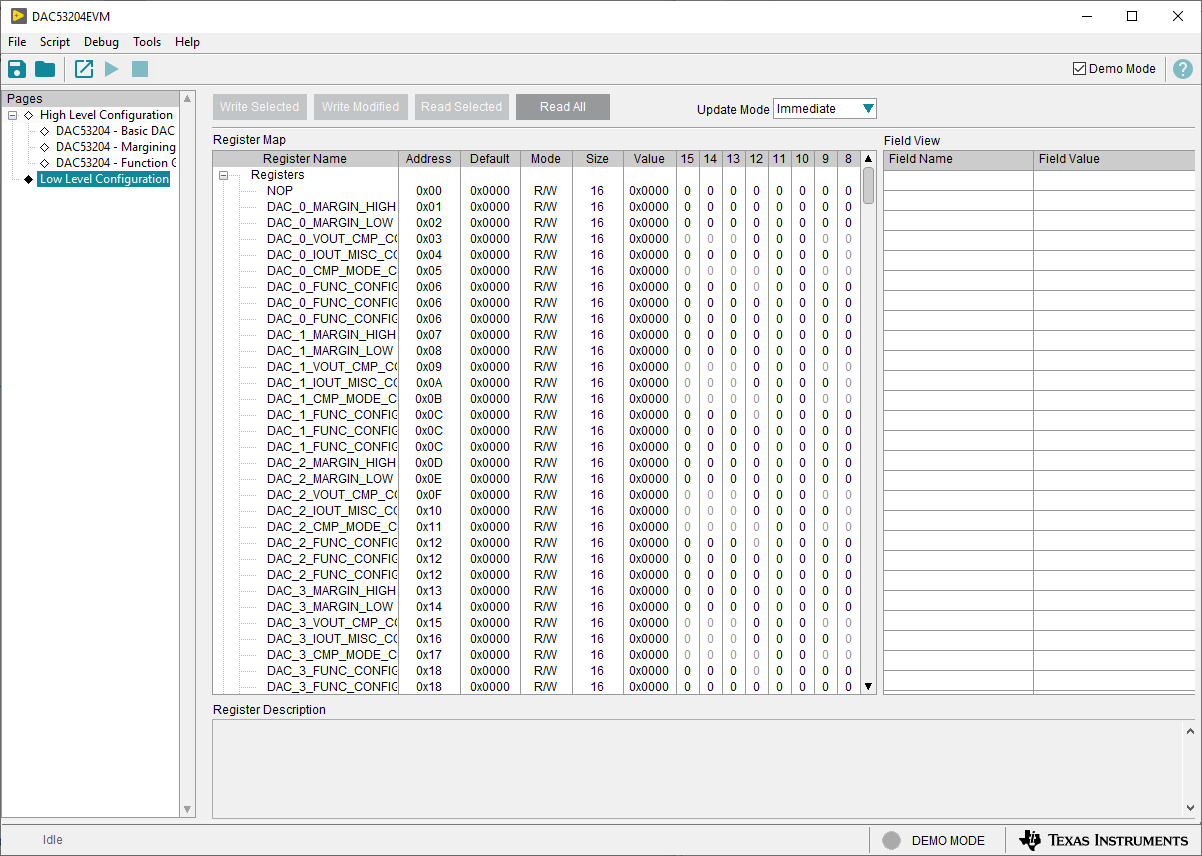Click the Save icon in toolbar
This screenshot has height=856, width=1202.
coord(17,69)
